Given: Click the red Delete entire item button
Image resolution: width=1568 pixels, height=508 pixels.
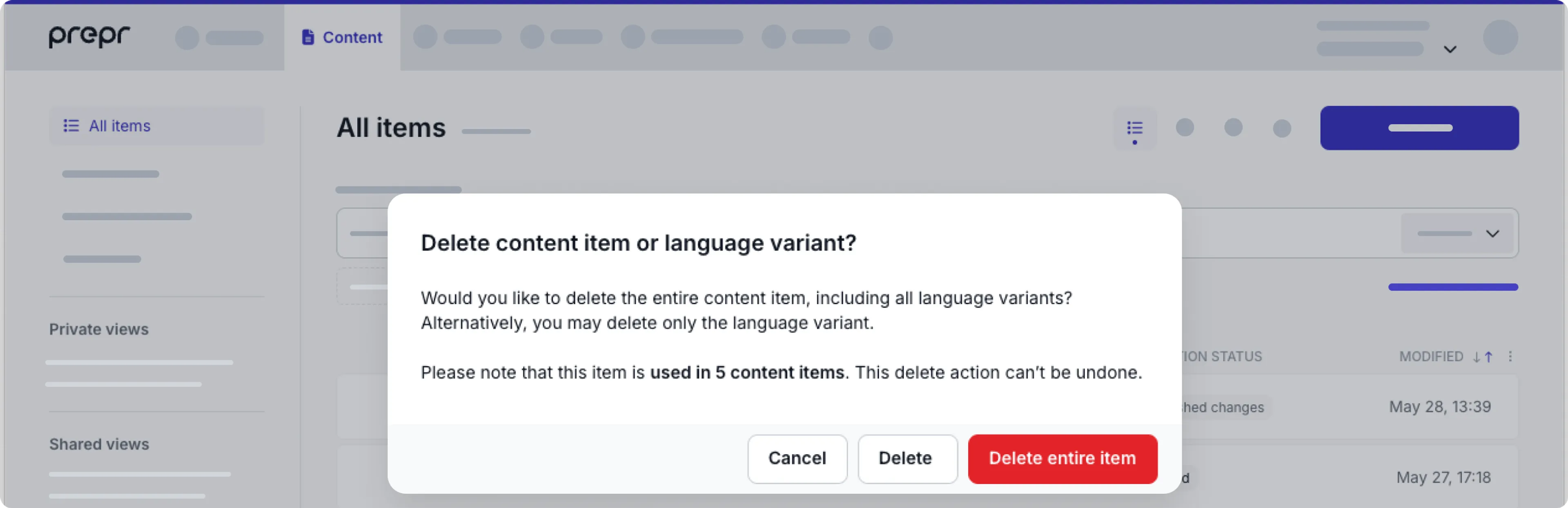Looking at the screenshot, I should click(x=1062, y=458).
